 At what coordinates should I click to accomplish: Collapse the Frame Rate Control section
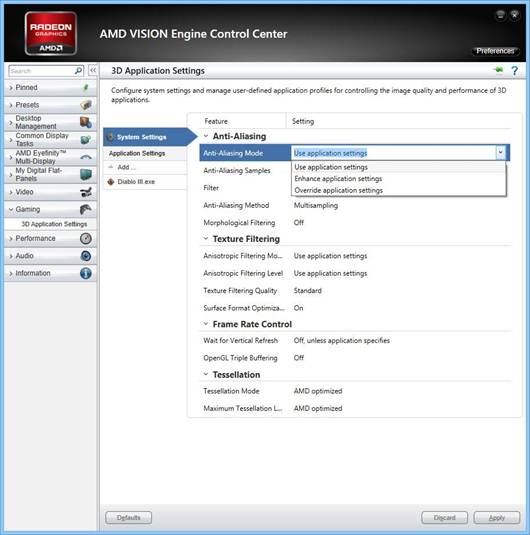[x=206, y=323]
